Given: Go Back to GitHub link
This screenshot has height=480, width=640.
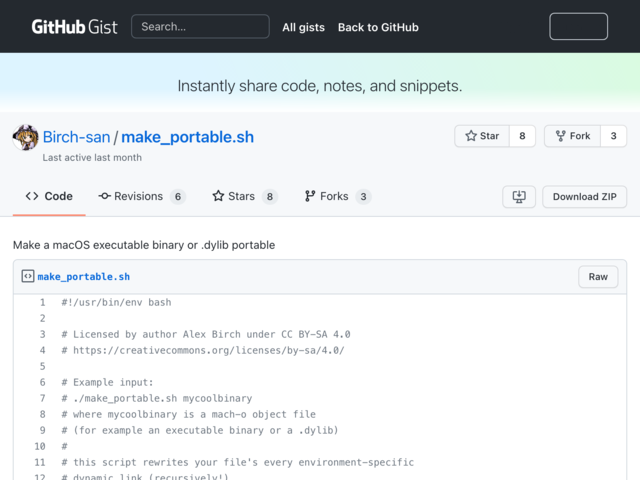Looking at the screenshot, I should (x=378, y=27).
